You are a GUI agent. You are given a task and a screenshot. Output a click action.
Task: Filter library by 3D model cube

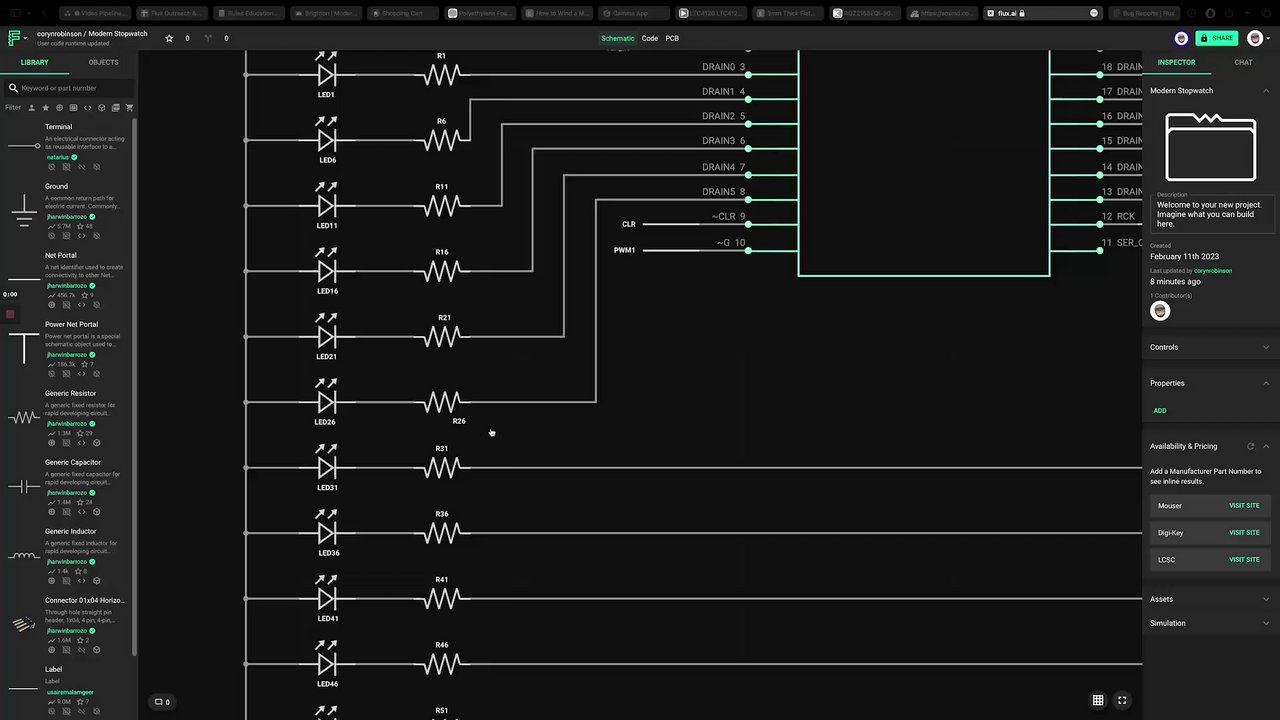(101, 107)
